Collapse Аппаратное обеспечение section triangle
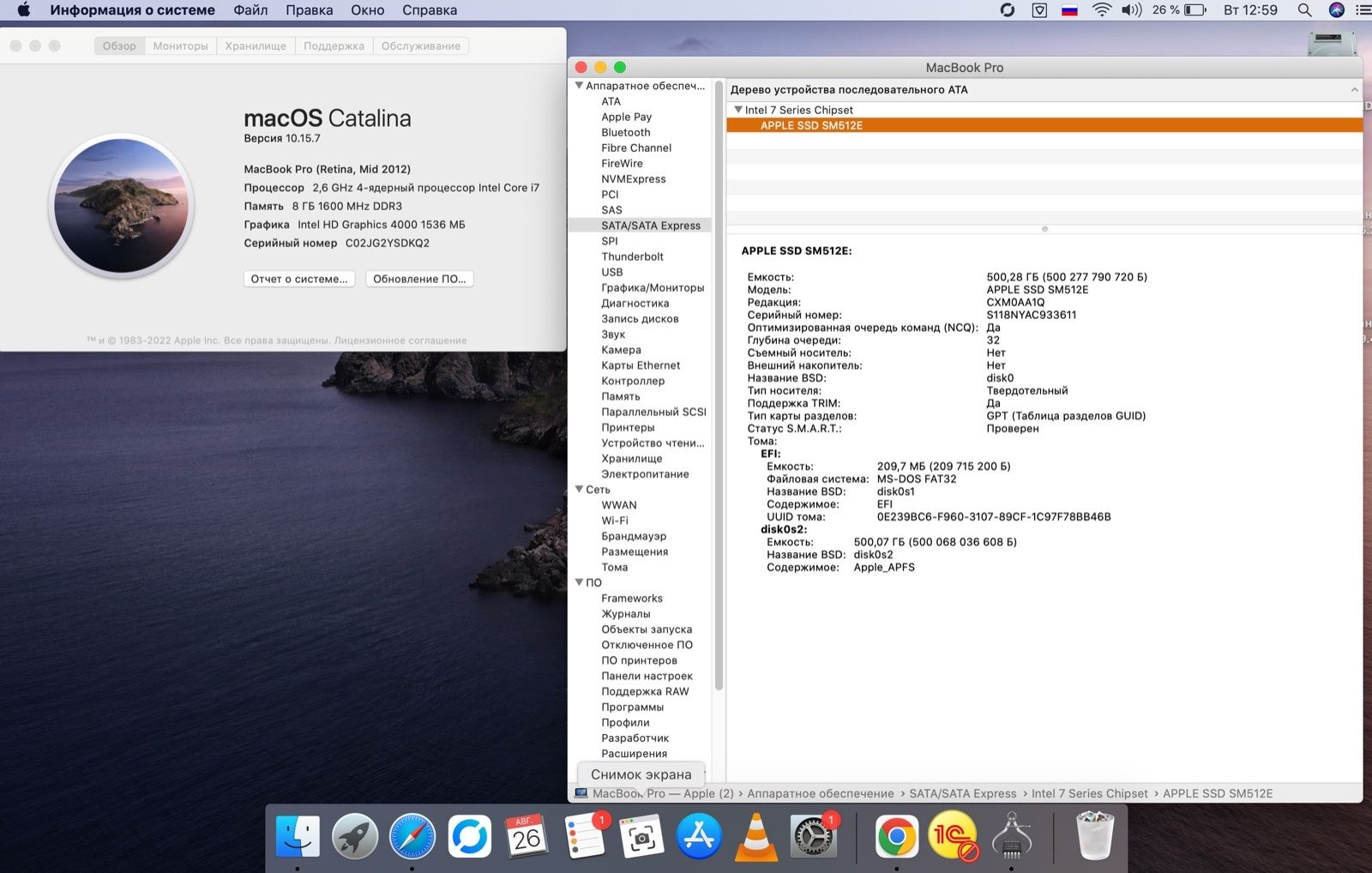The height and width of the screenshot is (873, 1372). tap(579, 86)
